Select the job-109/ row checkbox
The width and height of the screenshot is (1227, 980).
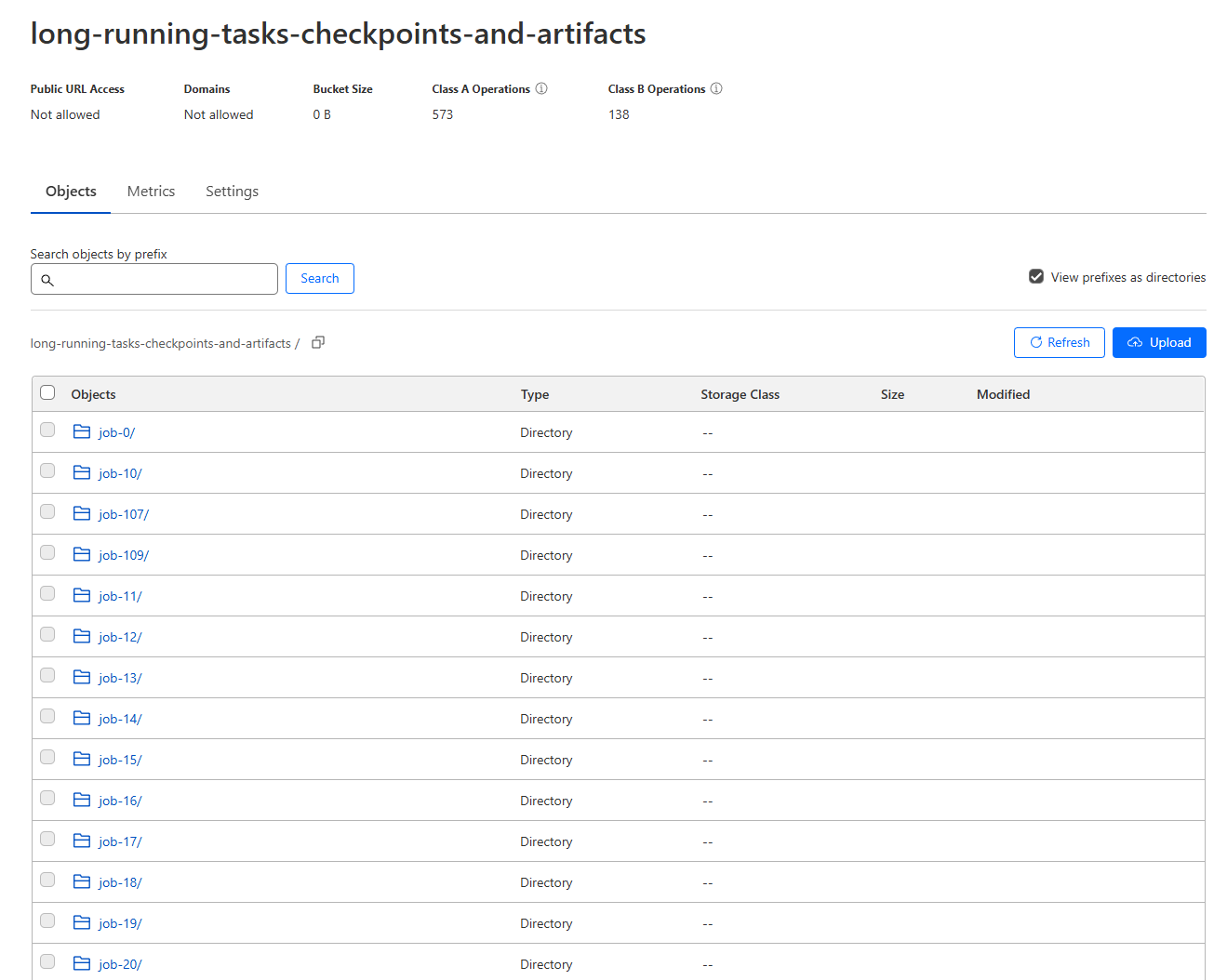tap(47, 552)
